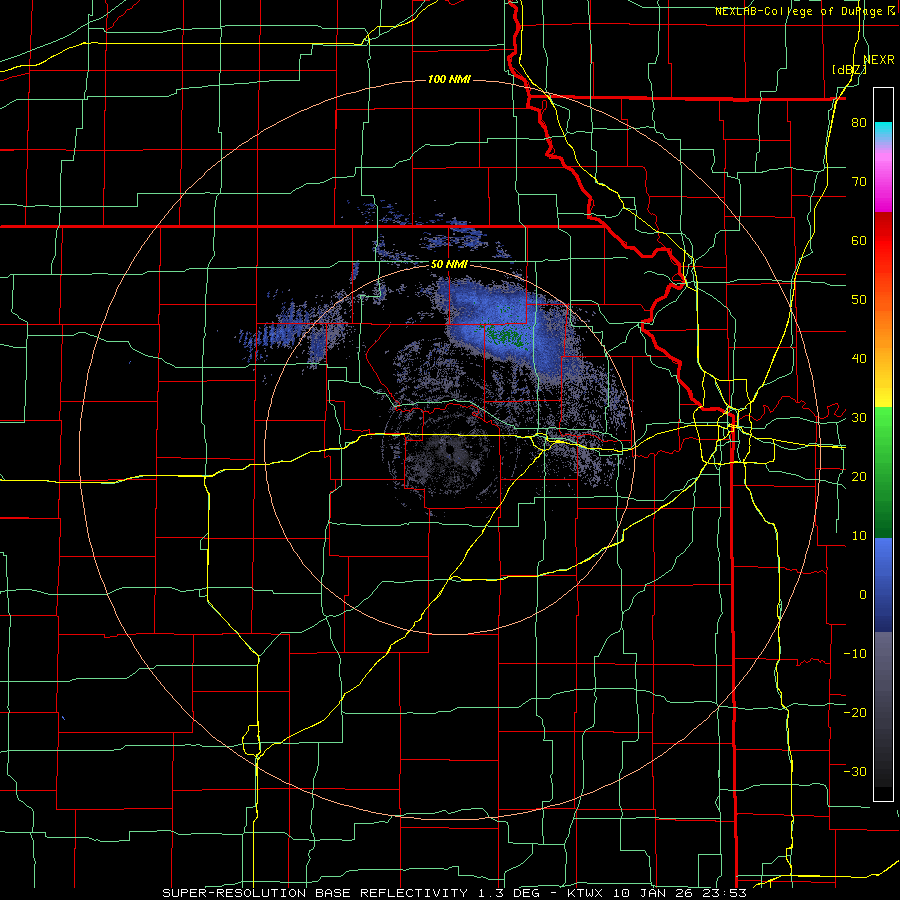900x900 pixels.
Task: Click the 40 dBZ scale value
Action: pyautogui.click(x=859, y=359)
